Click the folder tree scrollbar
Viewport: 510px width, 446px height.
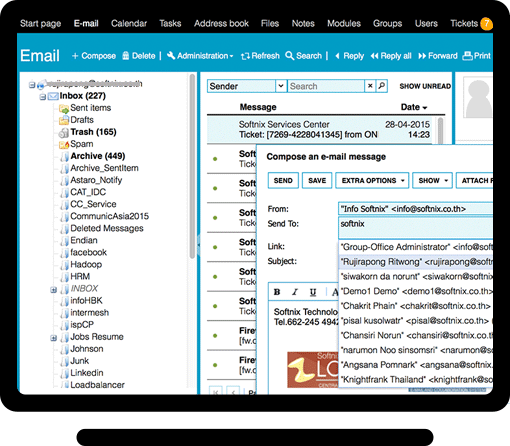coord(192,166)
